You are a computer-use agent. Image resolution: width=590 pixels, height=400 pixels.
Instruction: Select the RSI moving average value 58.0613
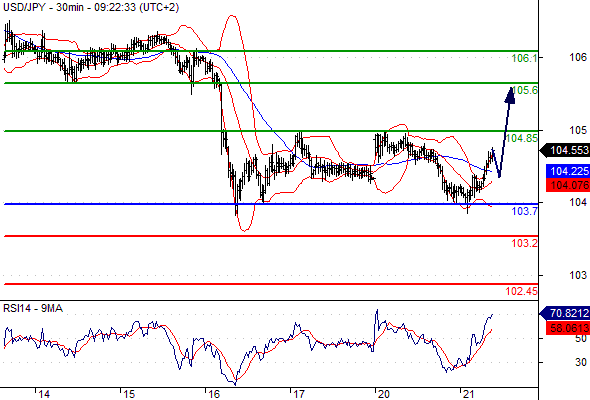(x=568, y=328)
